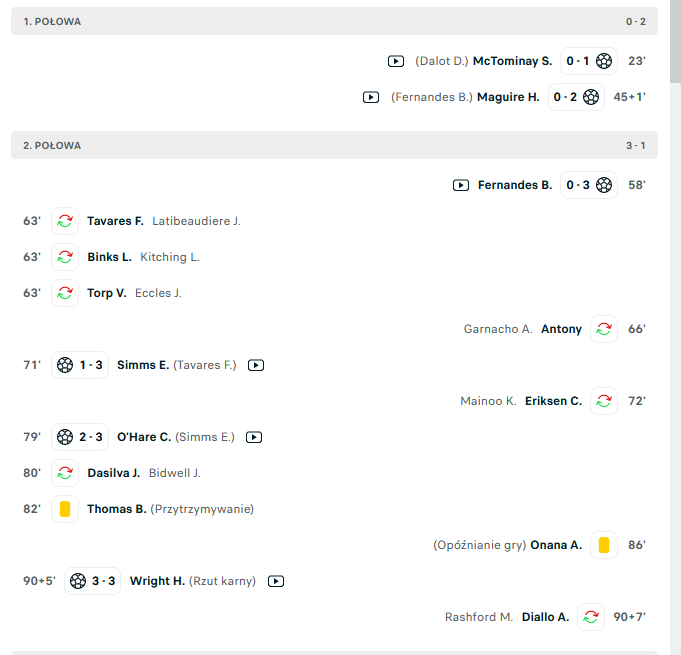The width and height of the screenshot is (681, 655).
Task: Click the vertical scrollbar thumb
Action: [x=675, y=41]
